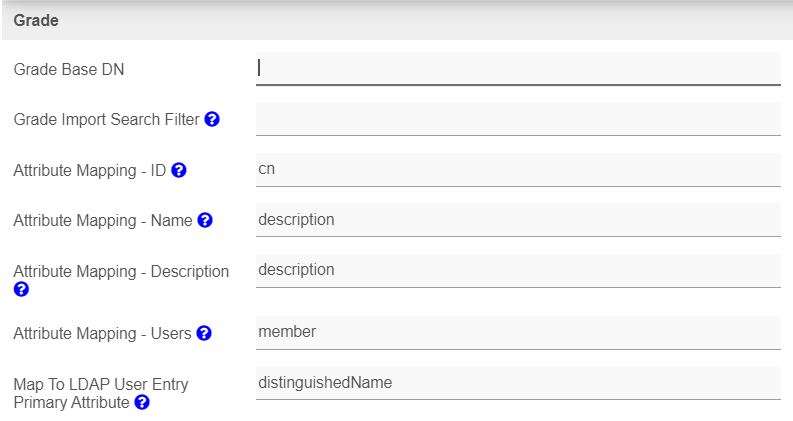This screenshot has height=421, width=793.
Task: Click help icon for LDAP User Entry Primary Attribute
Action: click(x=142, y=402)
